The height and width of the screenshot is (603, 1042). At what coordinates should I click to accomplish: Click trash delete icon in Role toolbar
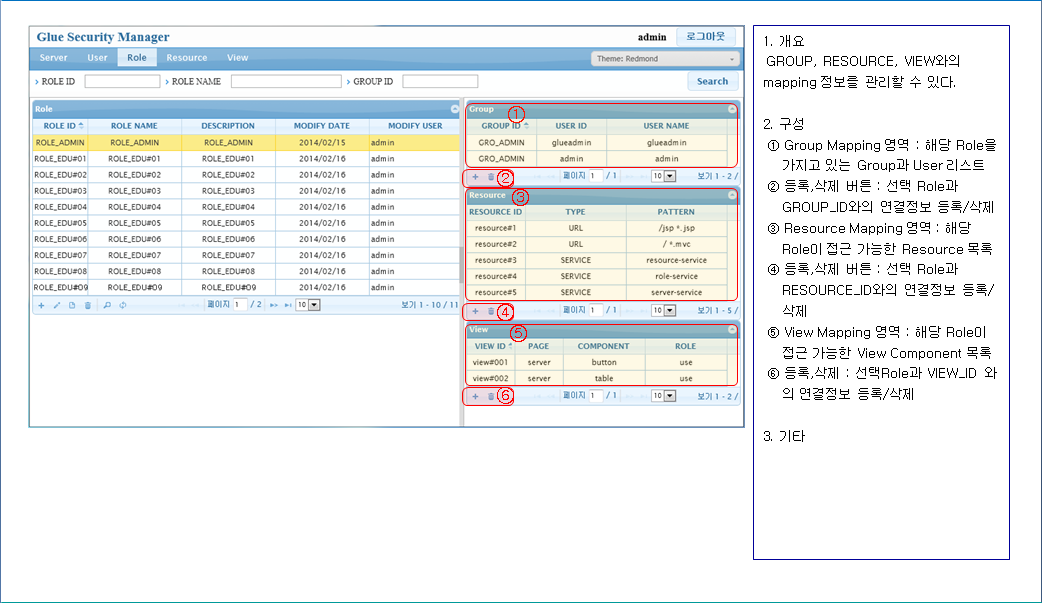[87, 304]
